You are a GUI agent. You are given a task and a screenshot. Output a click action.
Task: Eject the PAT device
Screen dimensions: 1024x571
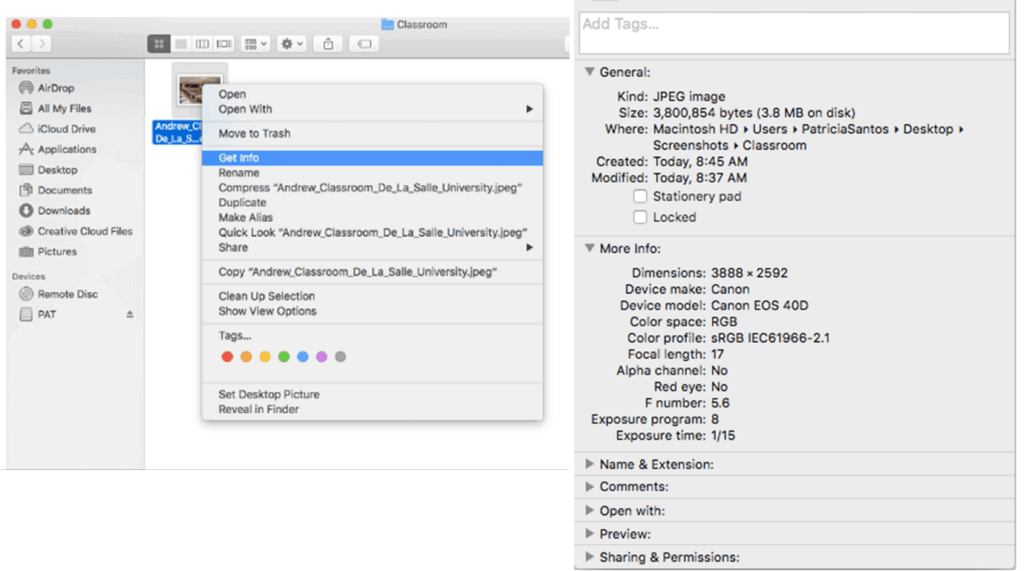tap(129, 315)
